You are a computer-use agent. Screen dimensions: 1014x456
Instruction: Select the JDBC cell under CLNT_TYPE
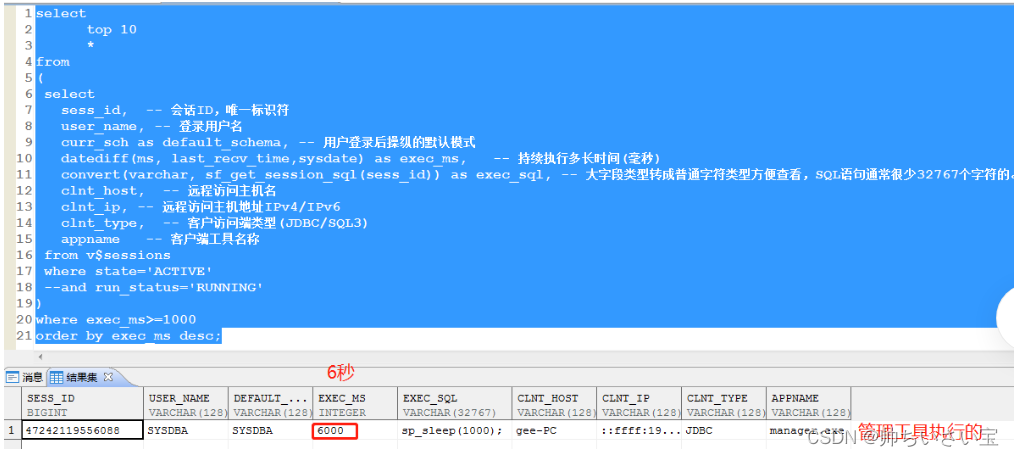[724, 431]
